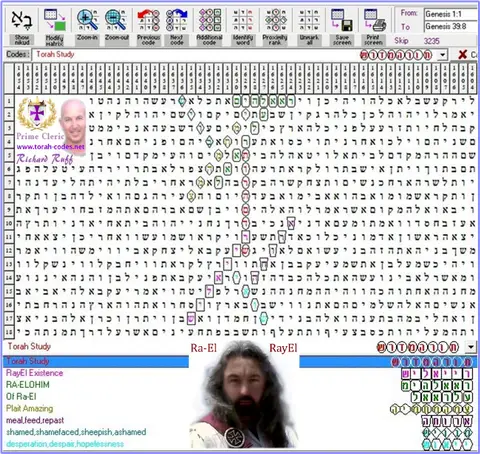Select the shamed,shamefaced,sheepish,ashamed entry
Screen dimensions: 480x454
pos(76,432)
